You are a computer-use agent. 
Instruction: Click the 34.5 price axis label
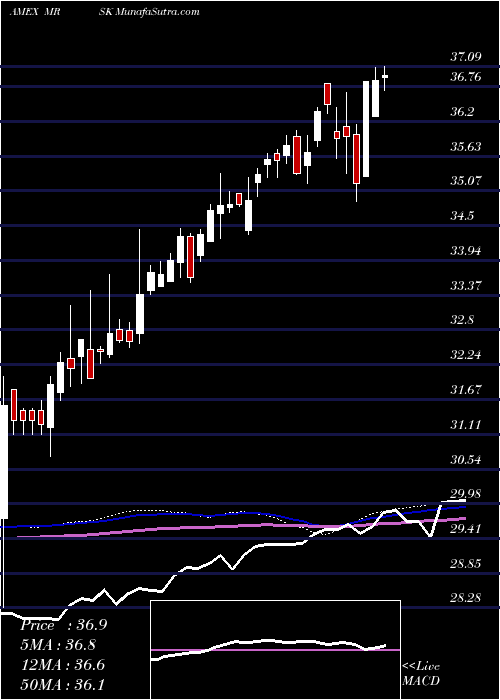[x=462, y=216]
